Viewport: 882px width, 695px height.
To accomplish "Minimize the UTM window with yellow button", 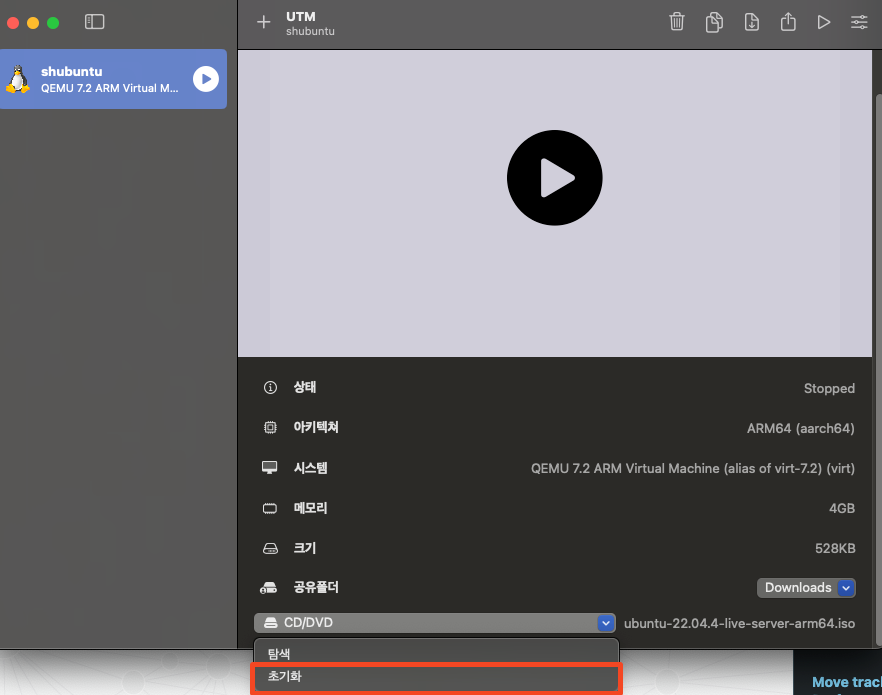I will pyautogui.click(x=33, y=23).
